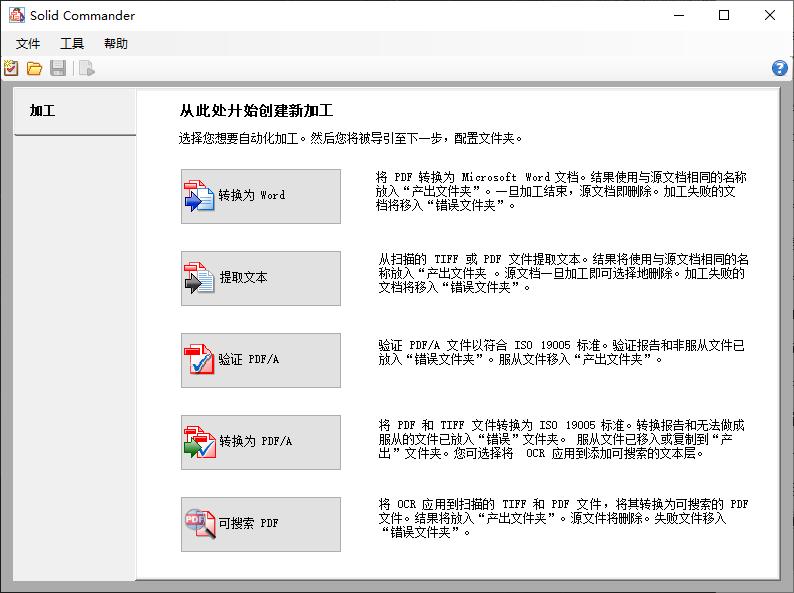Click the description about ISO 19005 验证报告

point(561,352)
